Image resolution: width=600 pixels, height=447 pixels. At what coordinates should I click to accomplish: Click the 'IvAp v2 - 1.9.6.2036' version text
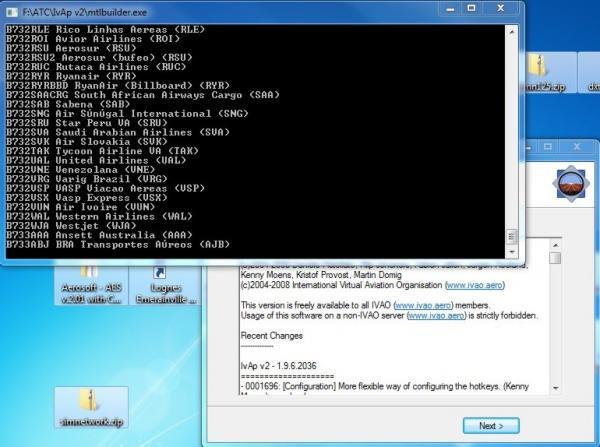(x=279, y=365)
